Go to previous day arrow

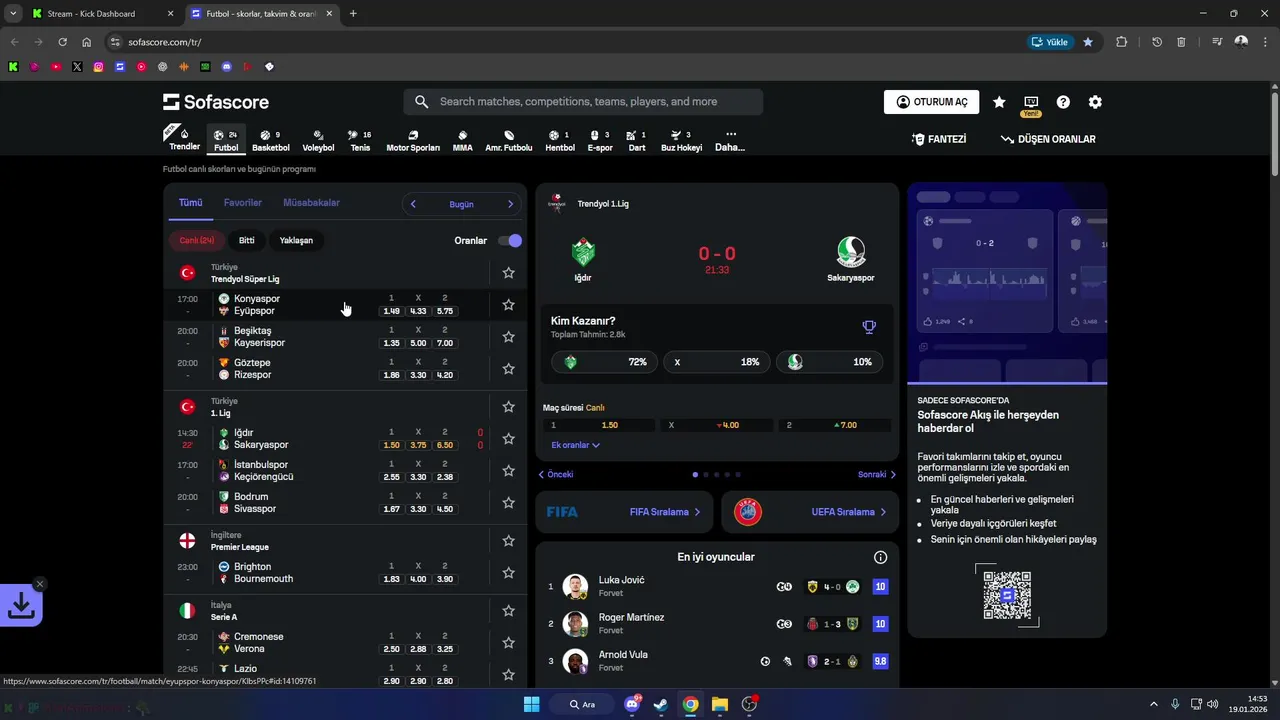click(x=413, y=204)
